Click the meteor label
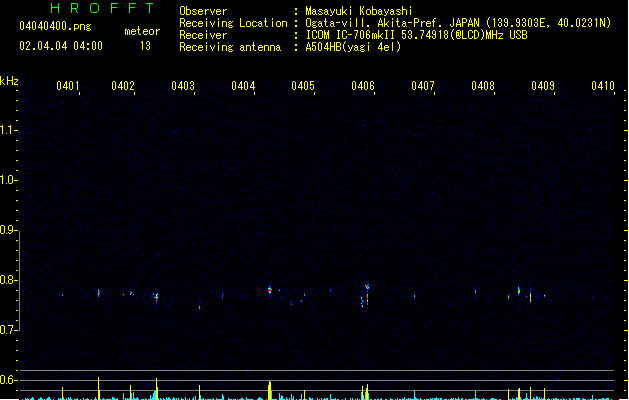The image size is (629, 400). click(x=142, y=31)
